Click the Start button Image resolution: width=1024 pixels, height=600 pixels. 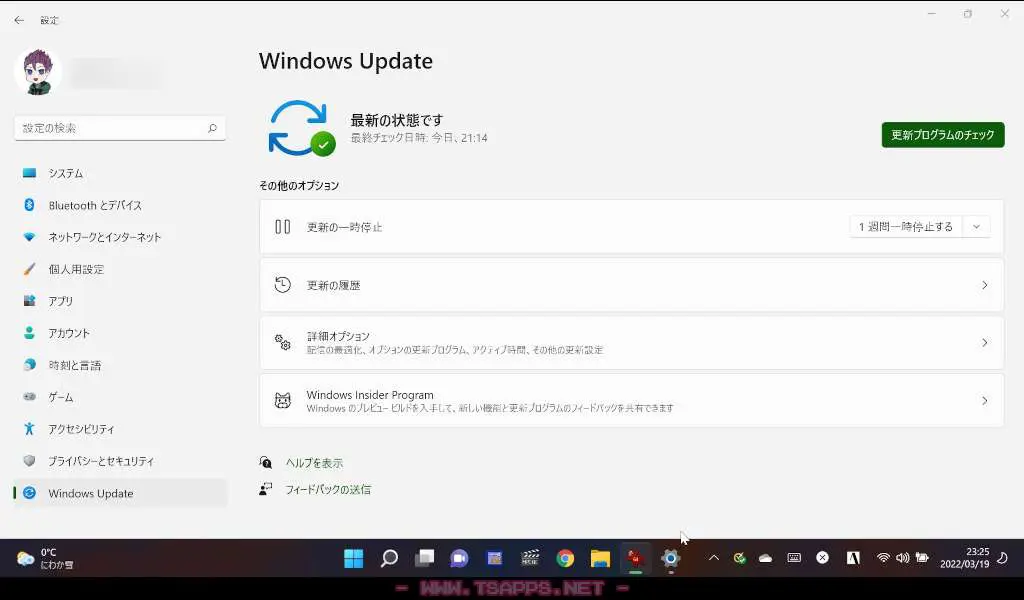(x=352, y=559)
